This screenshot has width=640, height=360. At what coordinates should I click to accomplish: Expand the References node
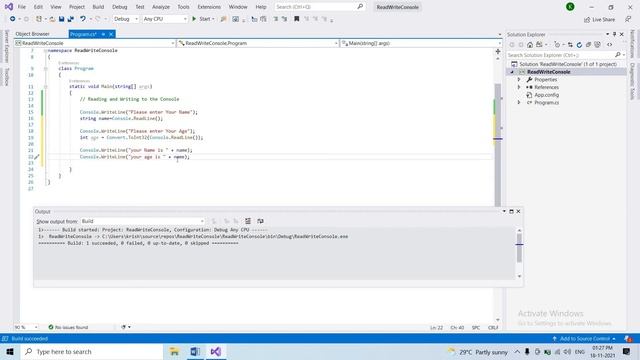(519, 87)
